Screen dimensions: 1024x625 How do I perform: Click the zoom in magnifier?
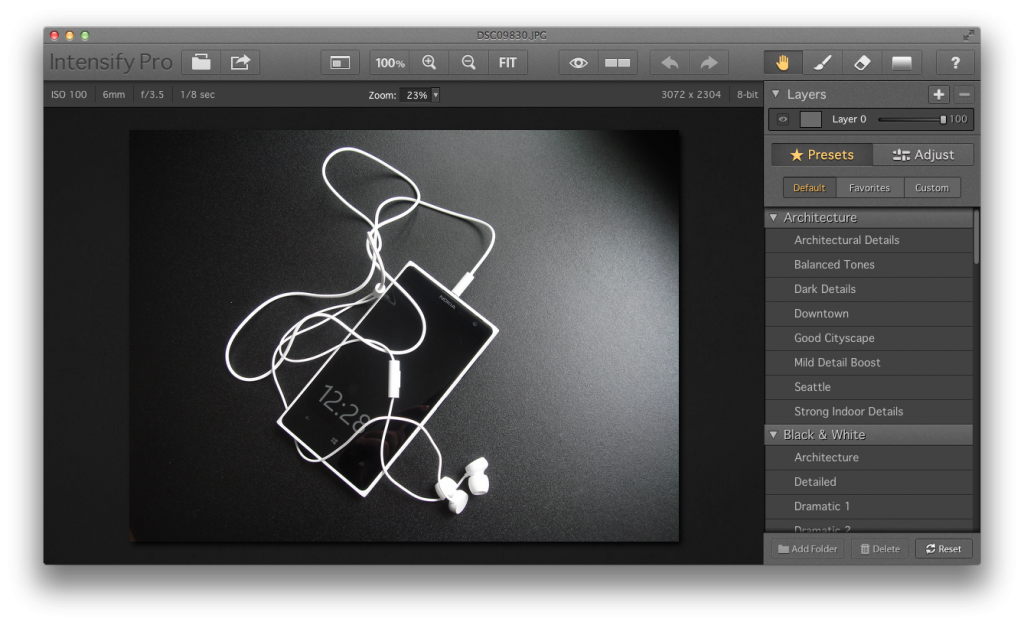429,62
